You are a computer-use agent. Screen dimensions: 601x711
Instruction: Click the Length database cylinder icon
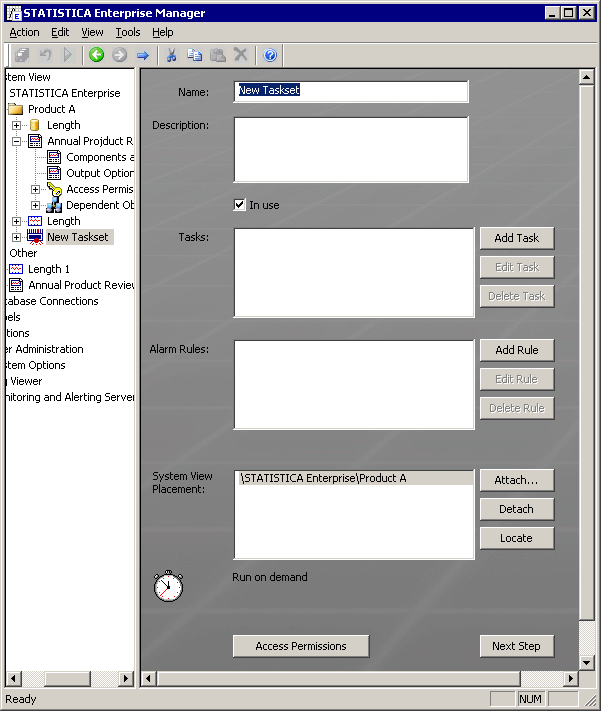click(x=34, y=125)
